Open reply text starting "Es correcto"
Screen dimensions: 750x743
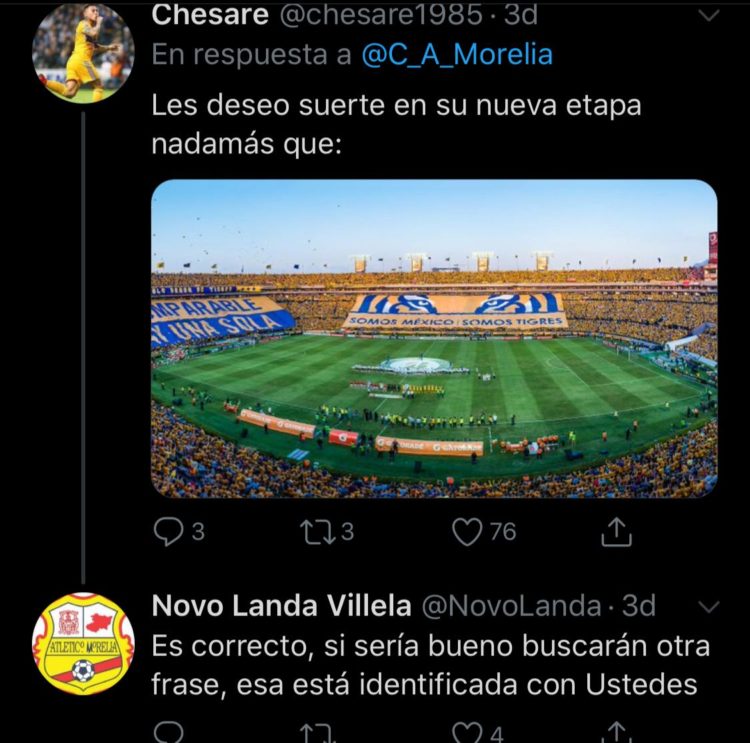click(430, 665)
